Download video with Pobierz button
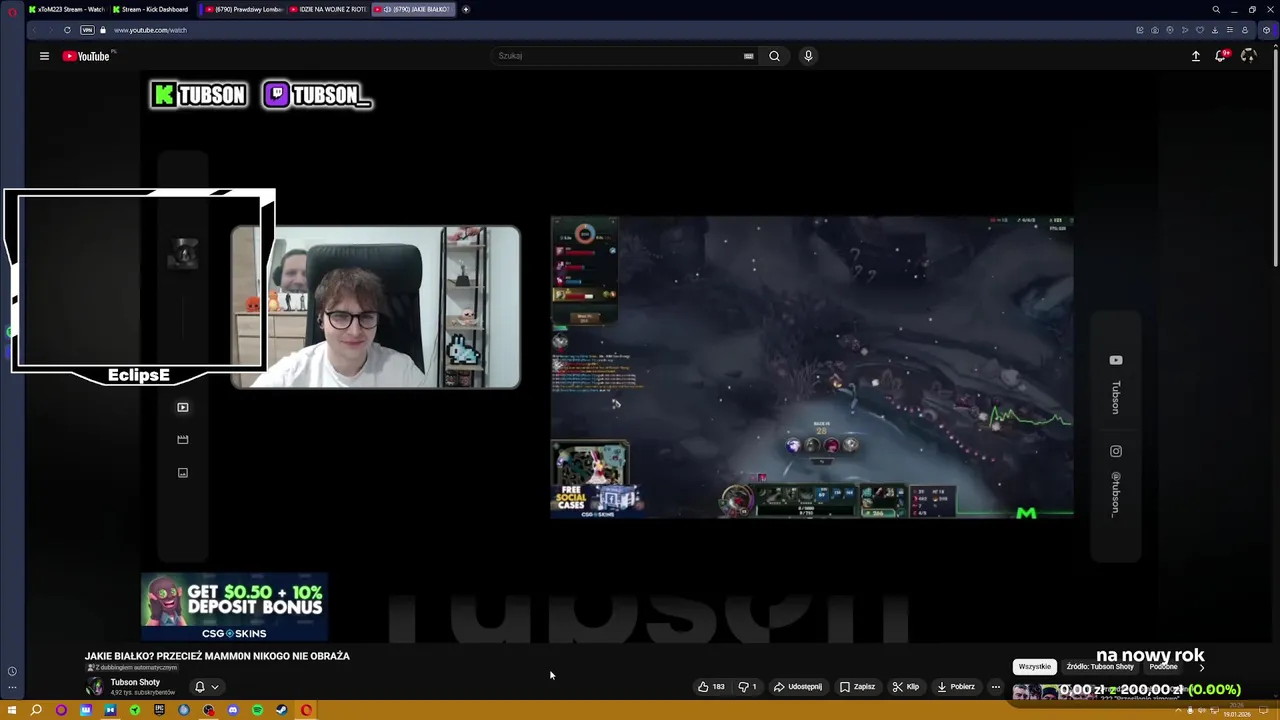This screenshot has height=720, width=1280. [x=956, y=687]
